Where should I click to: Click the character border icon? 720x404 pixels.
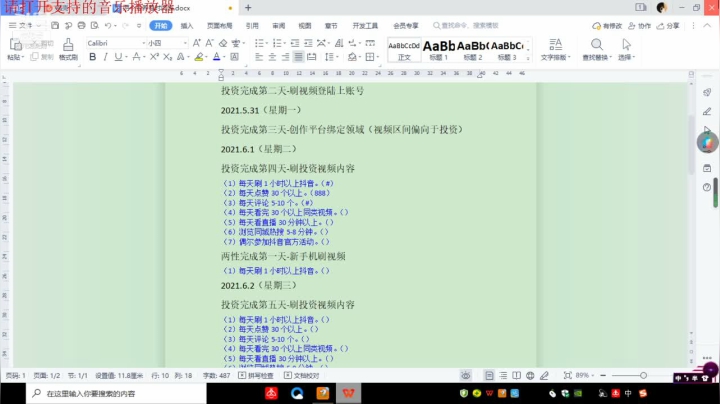(x=235, y=57)
